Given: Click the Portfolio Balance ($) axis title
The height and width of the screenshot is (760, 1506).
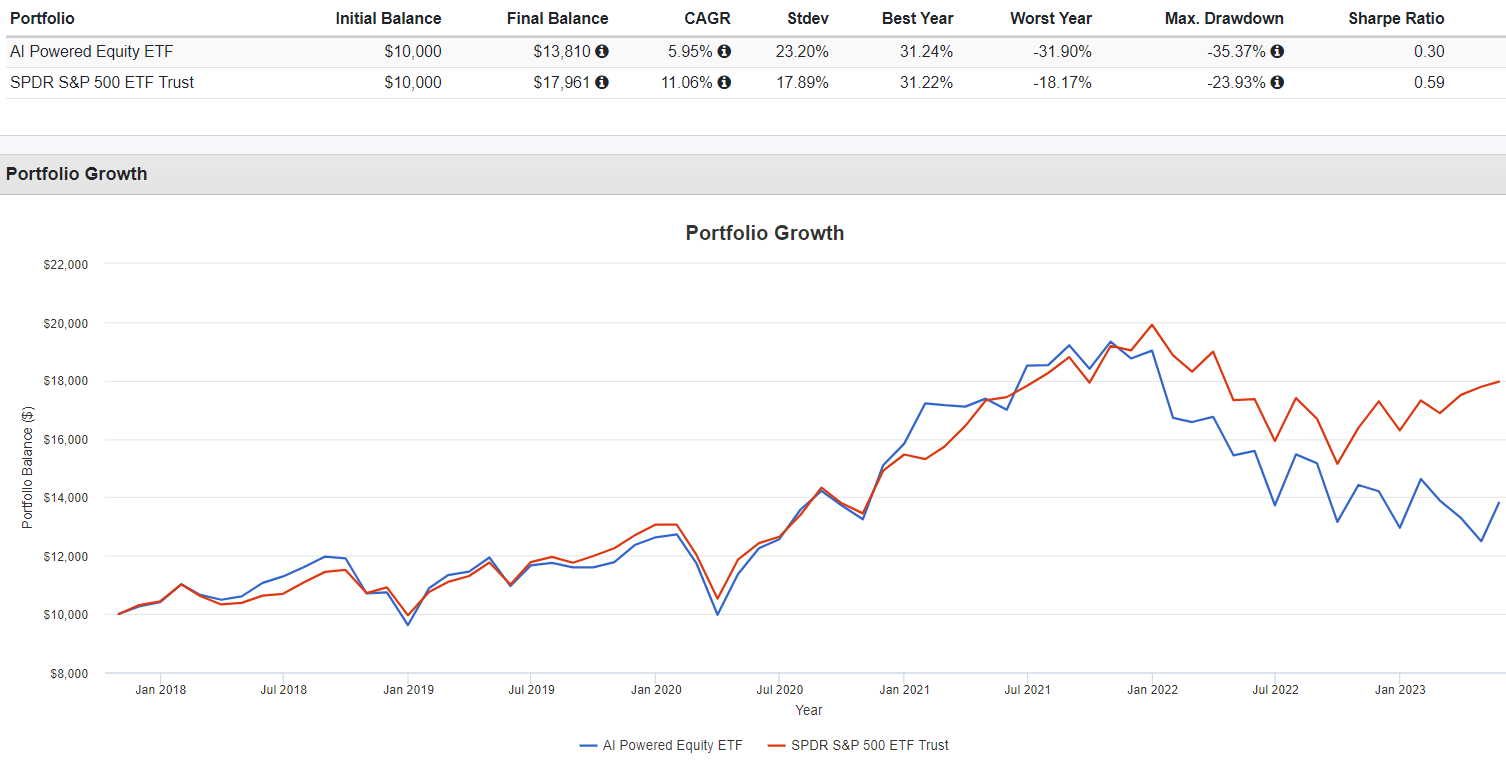Looking at the screenshot, I should coord(27,470).
